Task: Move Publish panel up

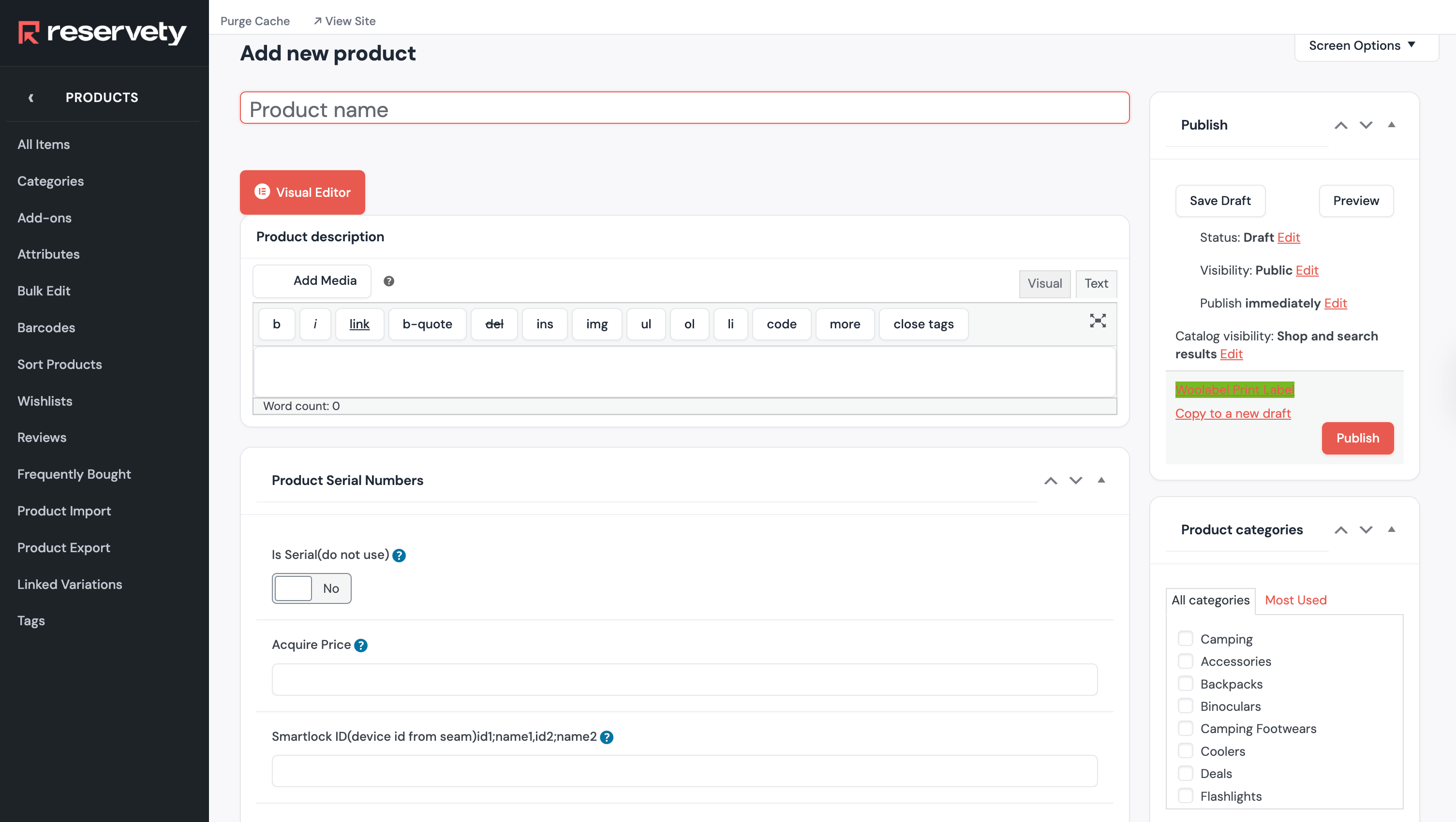Action: pos(1341,125)
